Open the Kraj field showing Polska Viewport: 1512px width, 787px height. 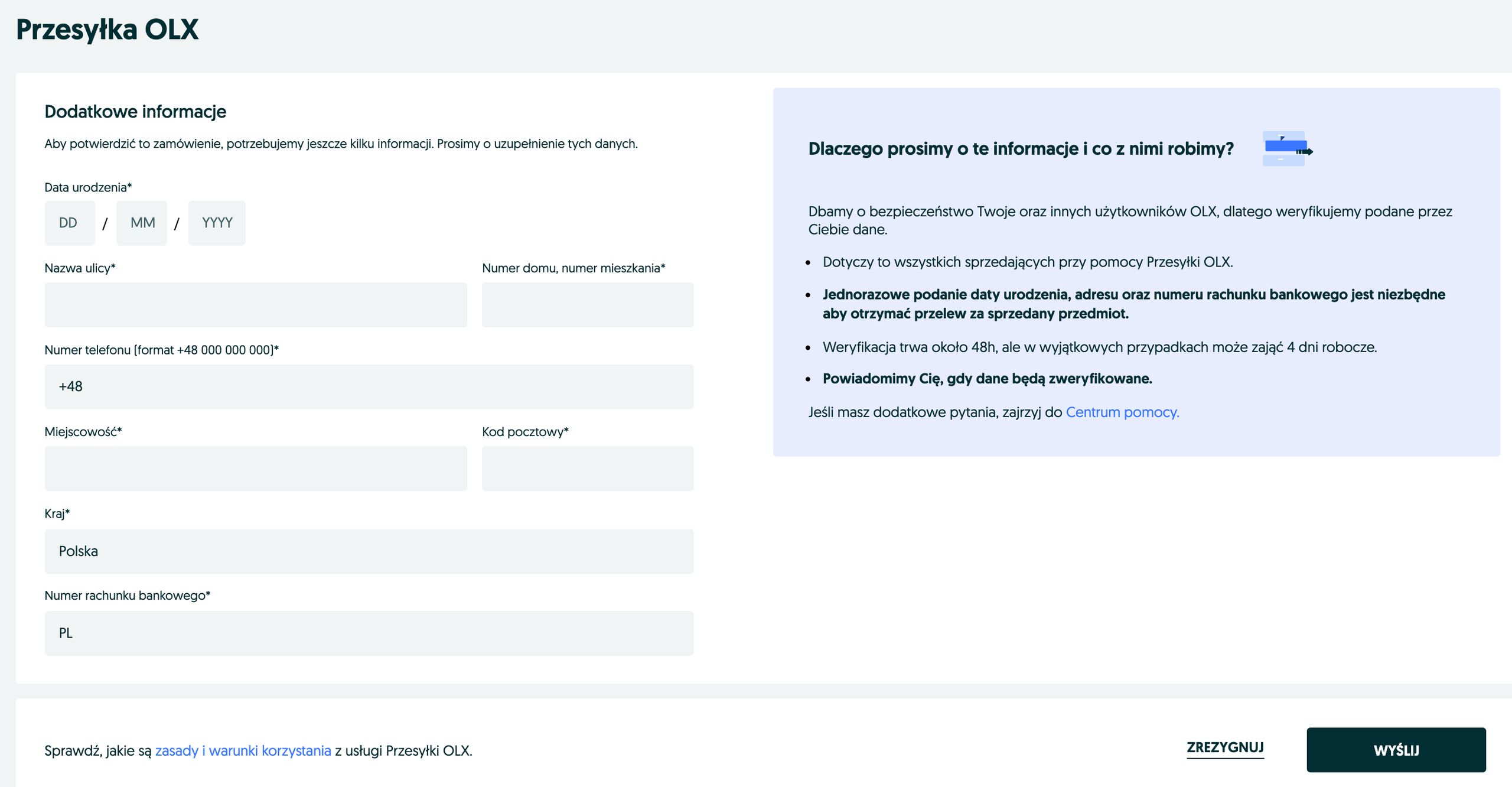369,551
